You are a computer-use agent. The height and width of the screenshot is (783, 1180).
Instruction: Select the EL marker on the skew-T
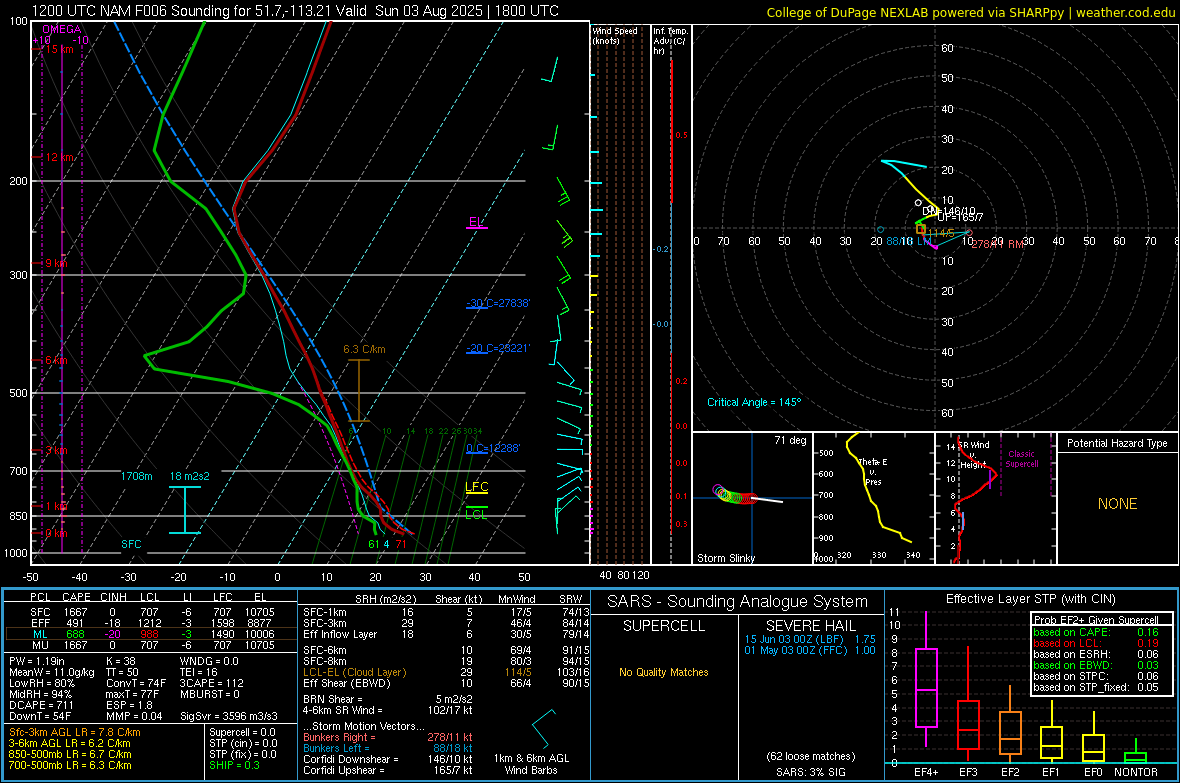coord(476,221)
